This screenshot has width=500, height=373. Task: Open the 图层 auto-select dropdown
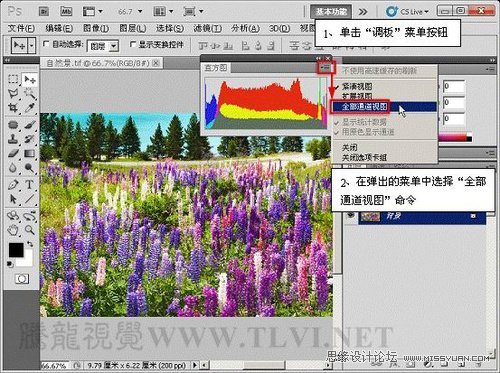coord(114,46)
